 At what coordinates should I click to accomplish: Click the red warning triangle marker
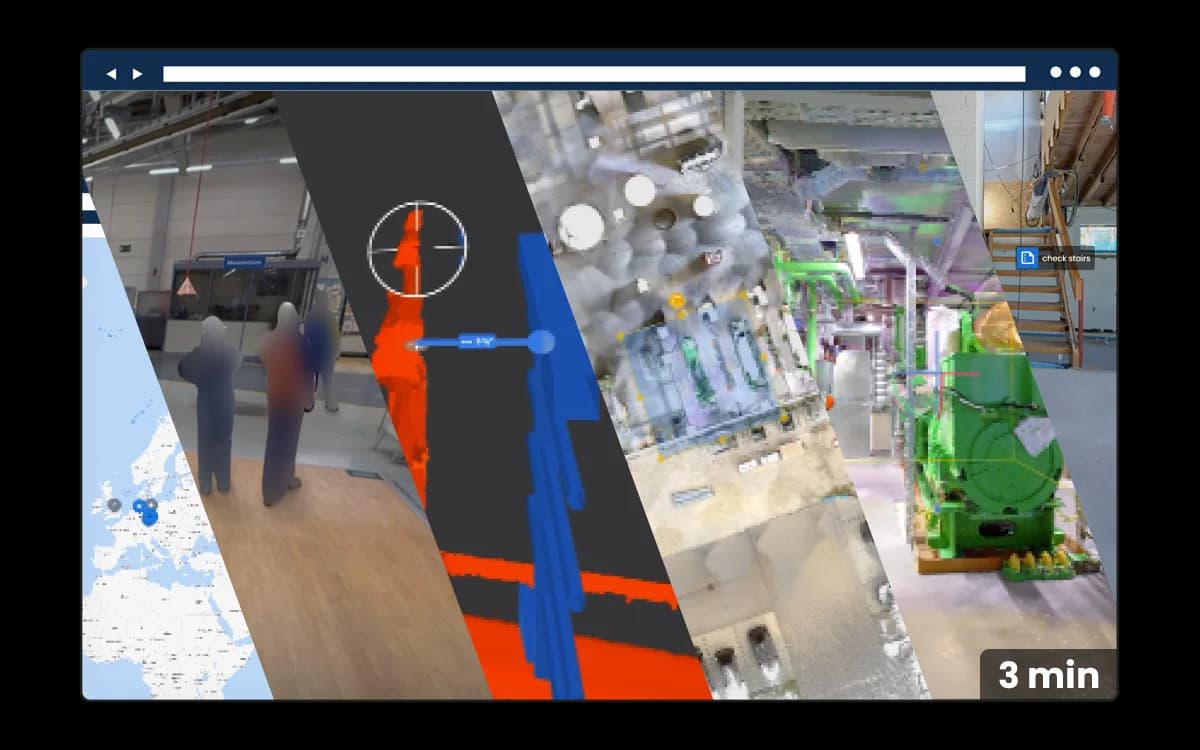[x=187, y=287]
